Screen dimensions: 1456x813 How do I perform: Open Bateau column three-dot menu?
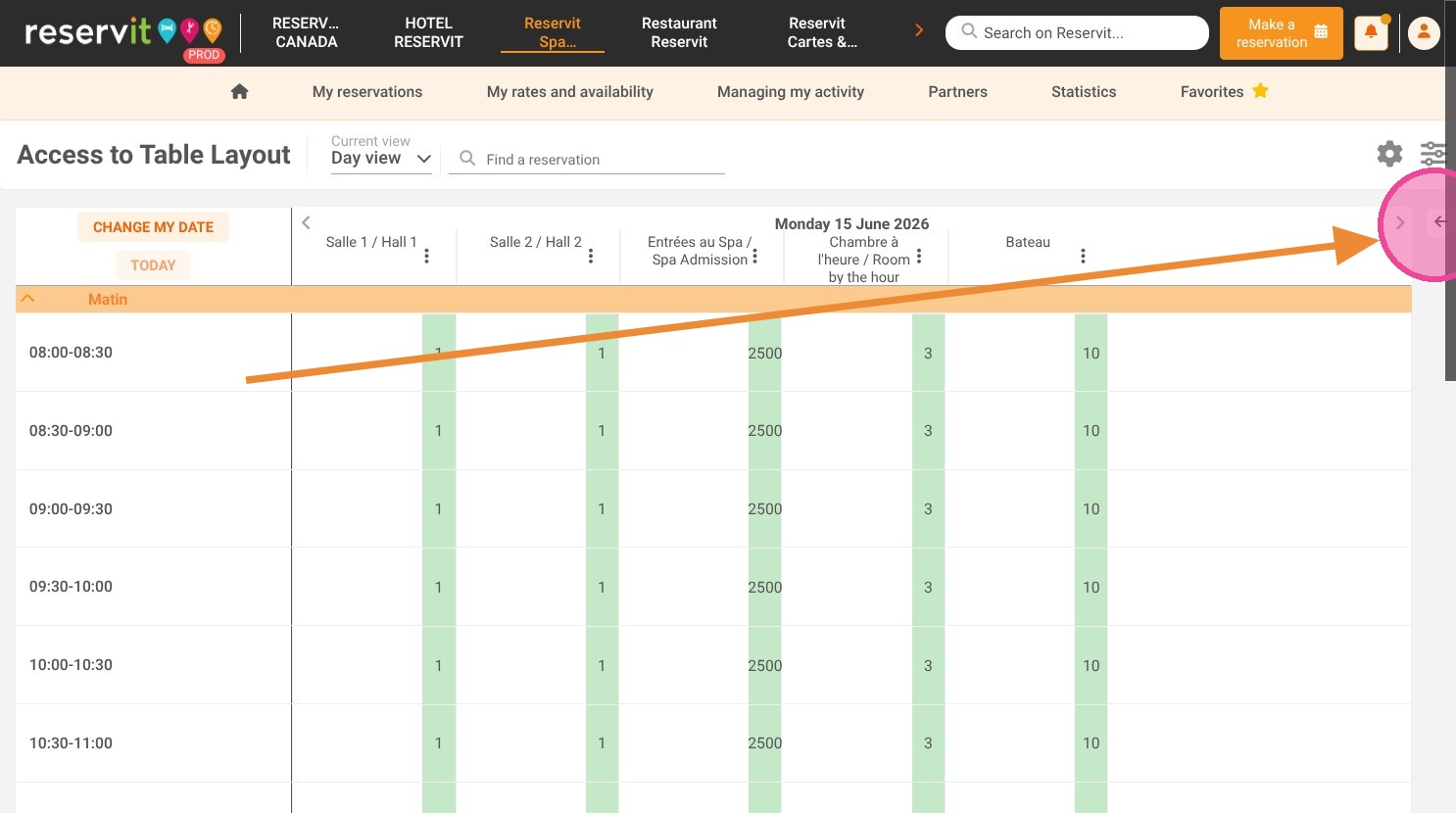point(1083,256)
